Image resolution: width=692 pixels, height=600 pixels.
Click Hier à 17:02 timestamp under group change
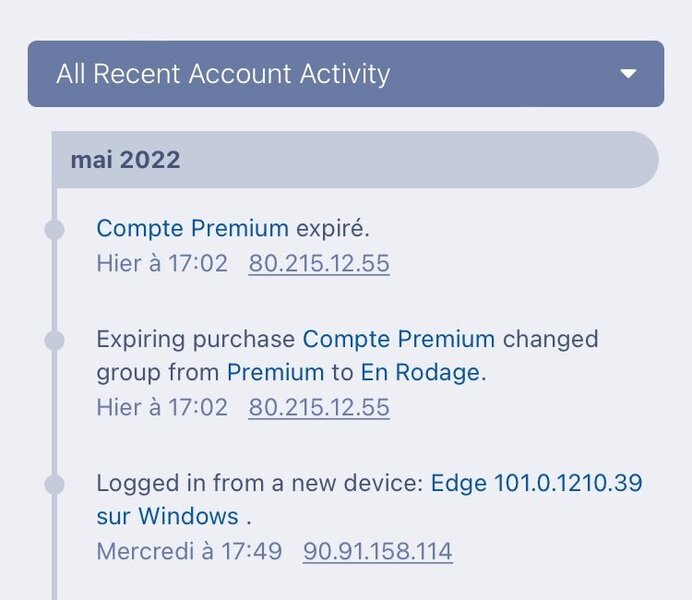(162, 408)
